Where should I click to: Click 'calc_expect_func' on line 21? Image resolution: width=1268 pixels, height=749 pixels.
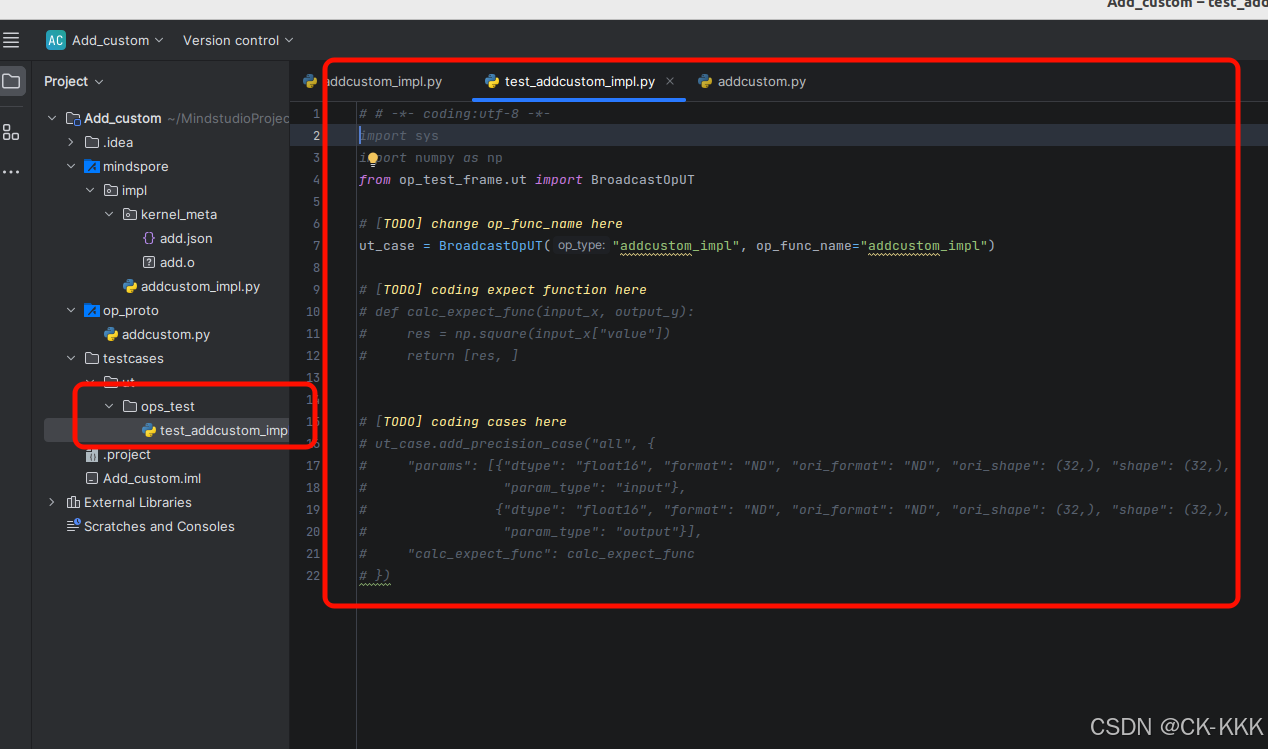coord(631,554)
